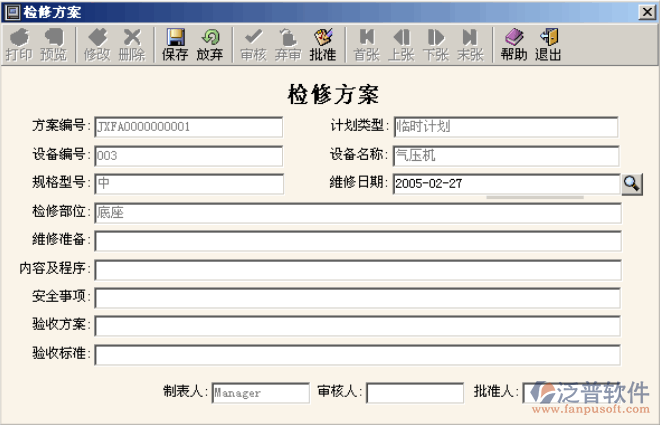Viewport: 660px width, 425px height.
Task: Click the 方案编号: label
Action: (x=61, y=125)
